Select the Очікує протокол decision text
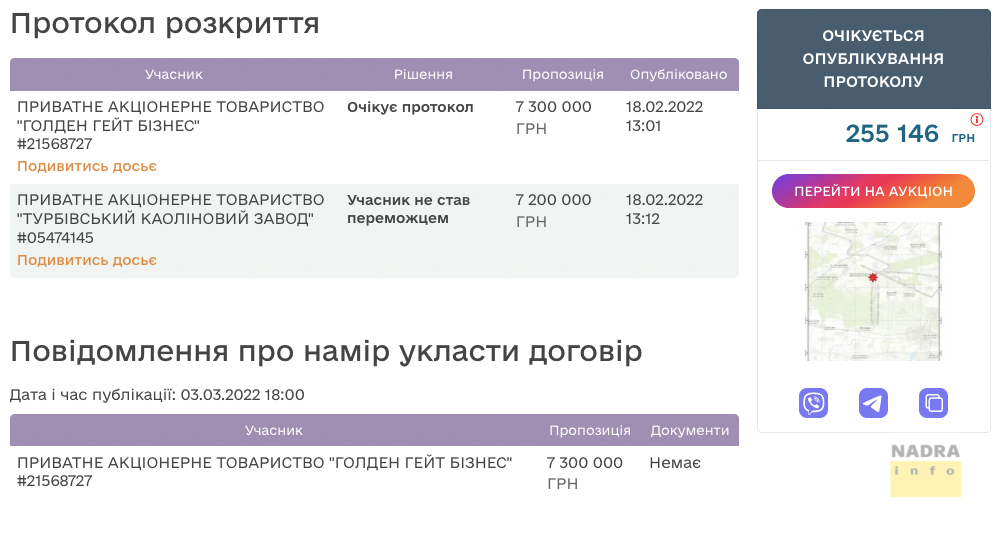This screenshot has width=999, height=533. (410, 107)
